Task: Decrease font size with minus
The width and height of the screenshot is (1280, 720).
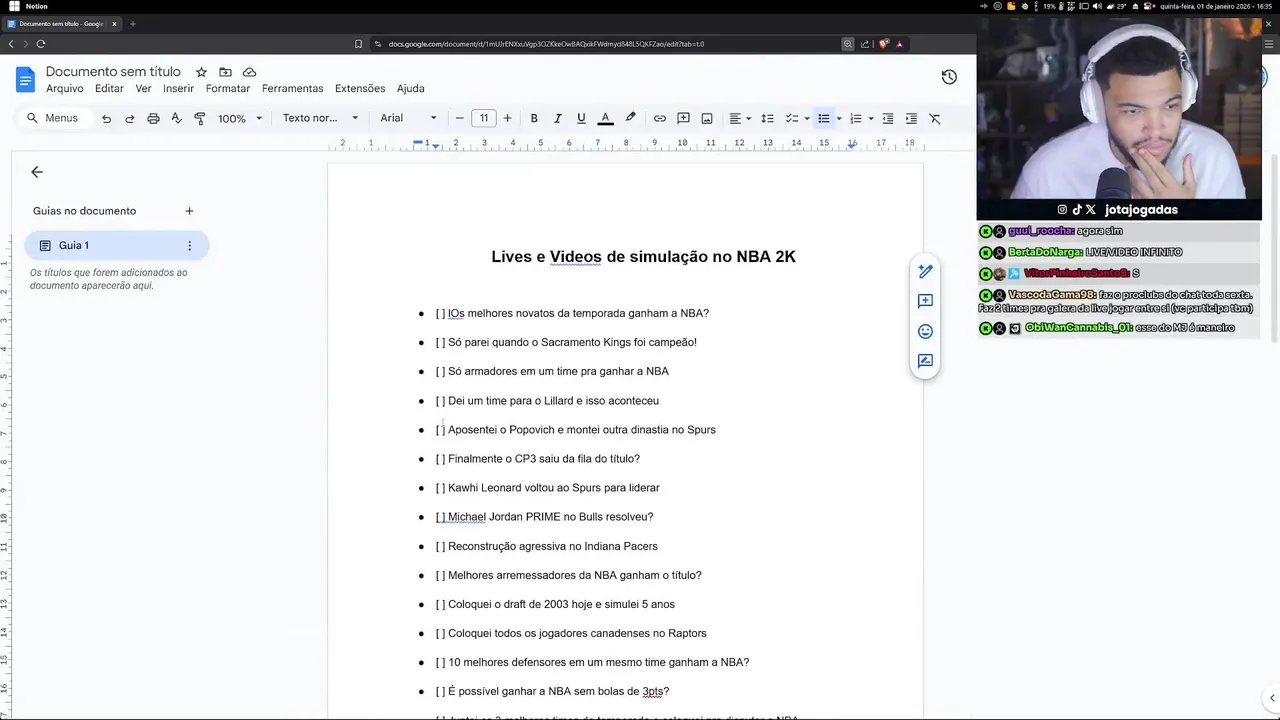Action: click(460, 118)
